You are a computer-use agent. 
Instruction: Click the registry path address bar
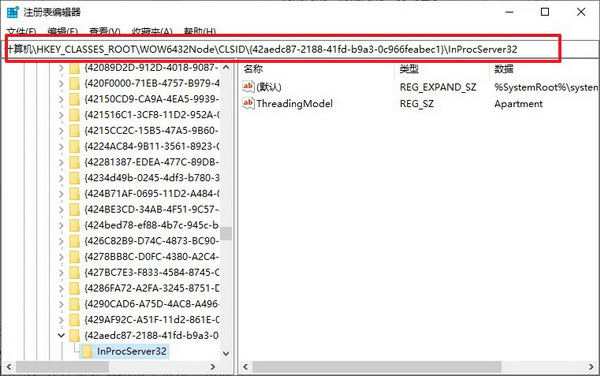coord(283,49)
